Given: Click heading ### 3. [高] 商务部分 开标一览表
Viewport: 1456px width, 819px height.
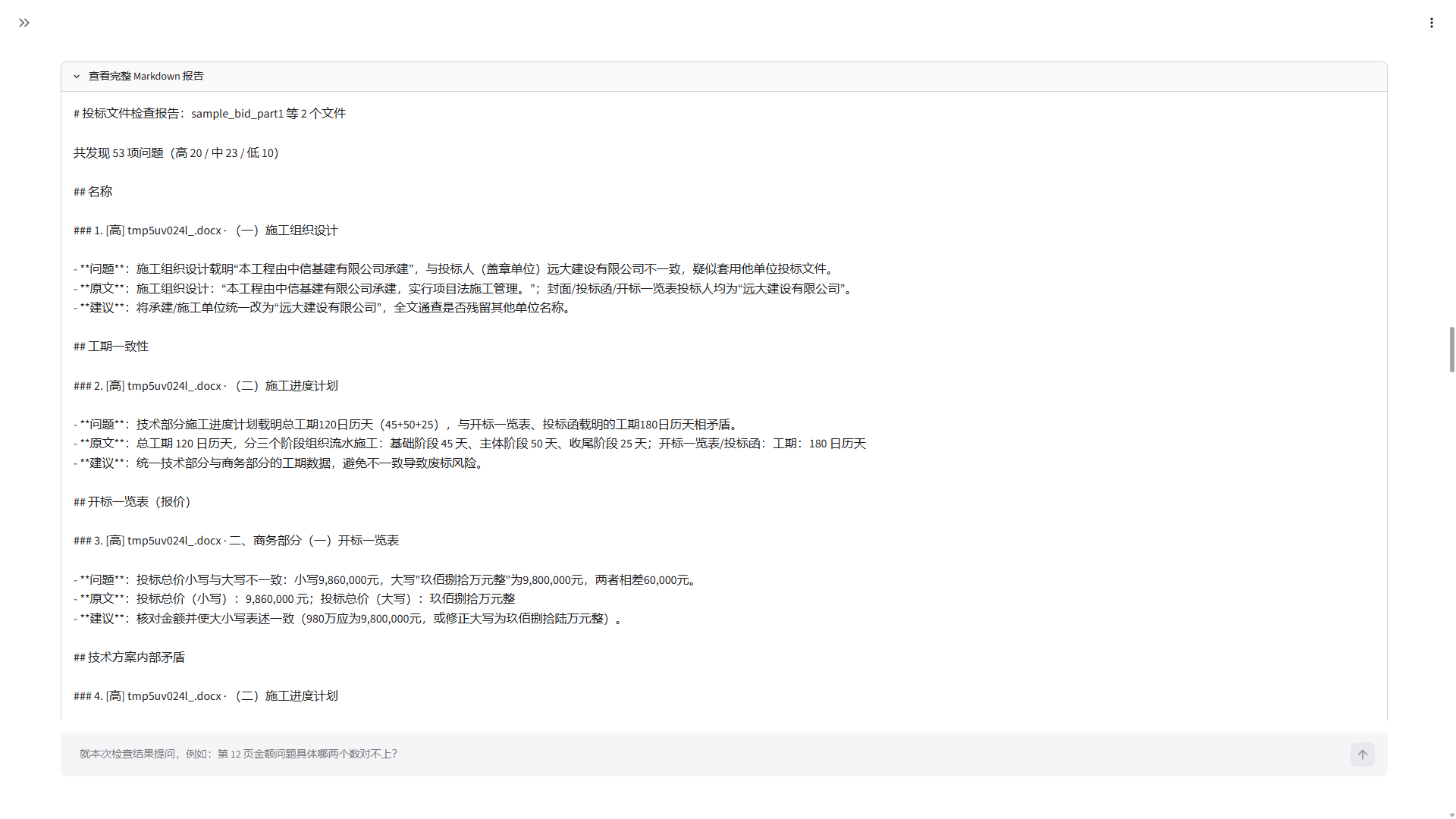Looking at the screenshot, I should tap(236, 541).
